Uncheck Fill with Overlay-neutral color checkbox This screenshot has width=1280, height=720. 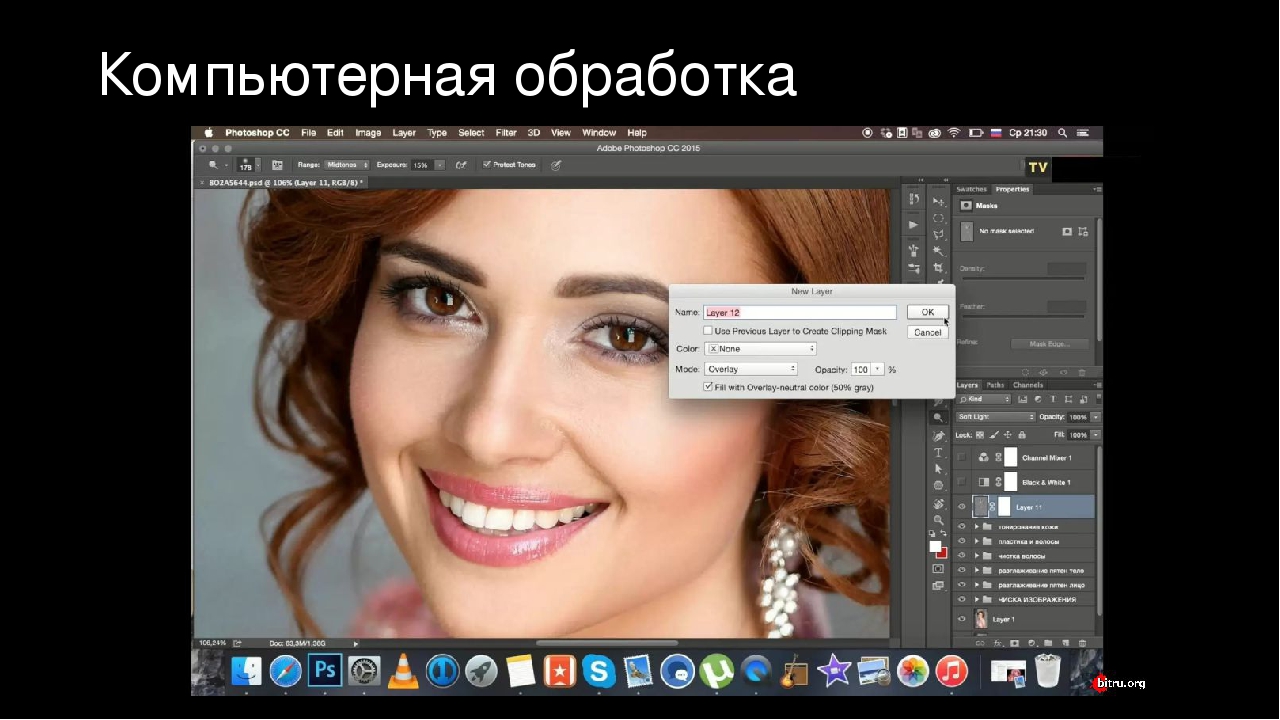pos(708,386)
